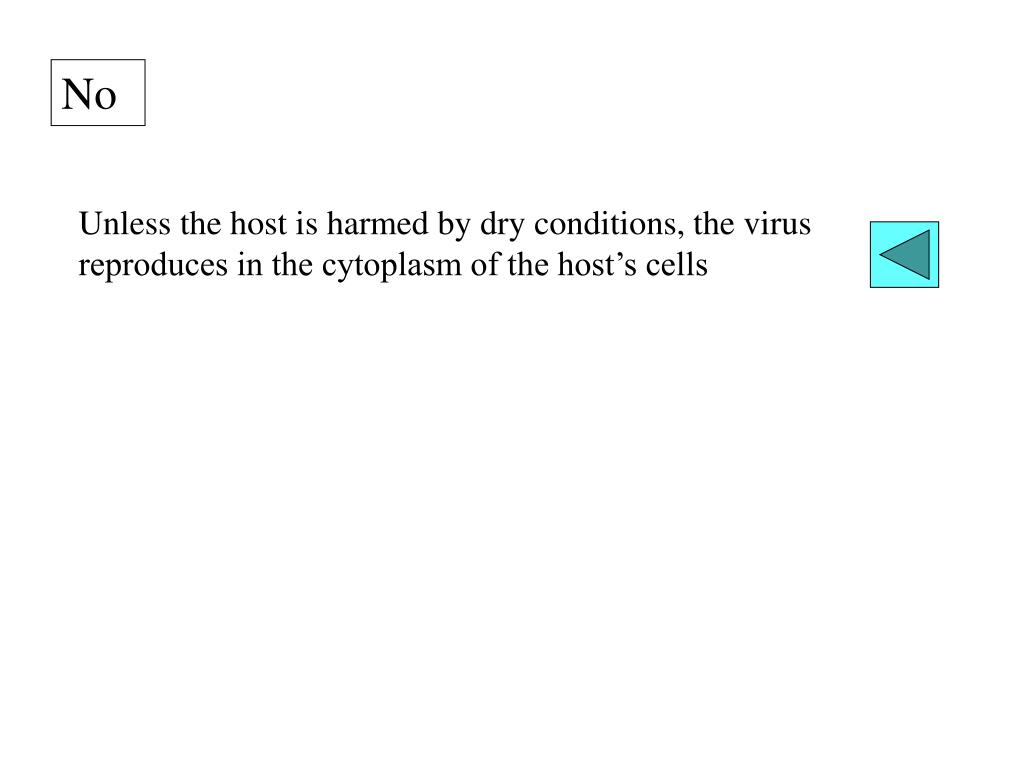
Task: Click the "No" answer text box
Action: click(98, 93)
